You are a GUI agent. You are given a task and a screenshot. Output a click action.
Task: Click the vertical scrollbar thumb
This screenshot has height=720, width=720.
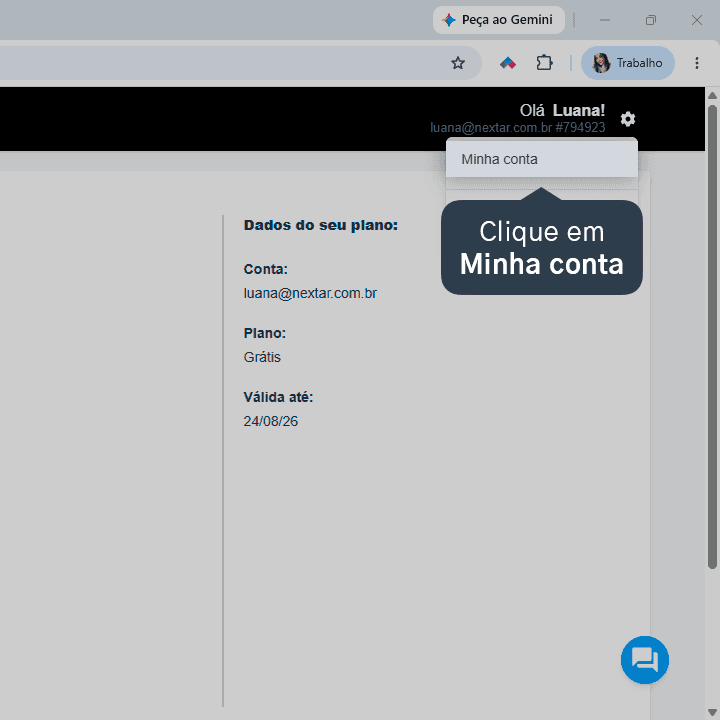point(712,337)
